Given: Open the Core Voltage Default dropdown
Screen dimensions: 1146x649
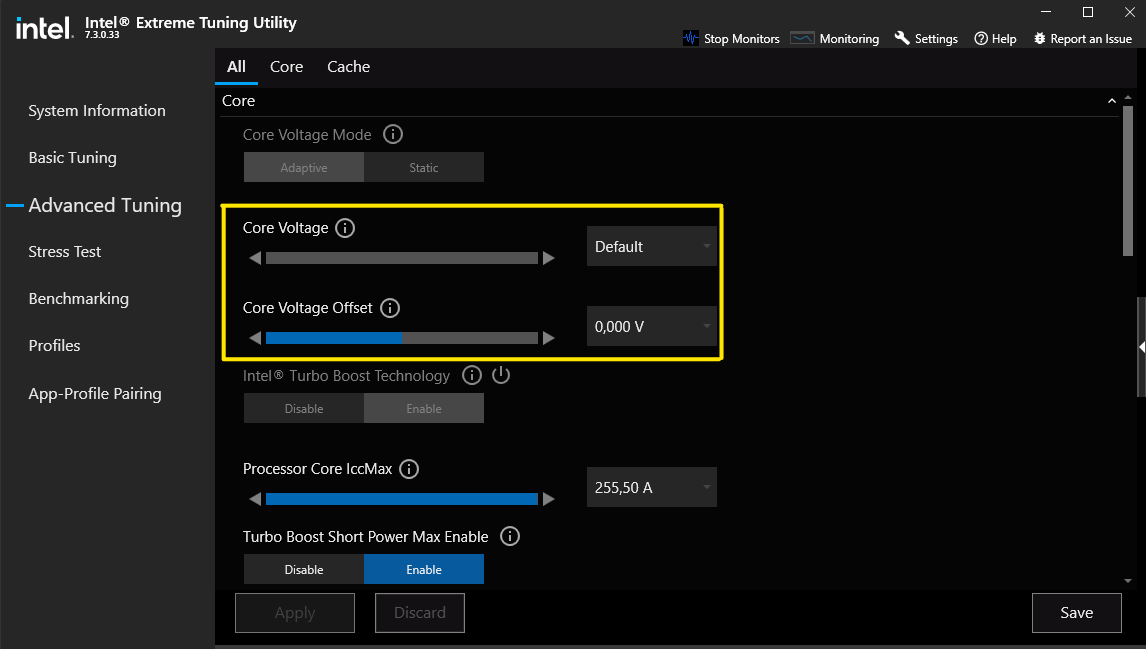Looking at the screenshot, I should 652,246.
